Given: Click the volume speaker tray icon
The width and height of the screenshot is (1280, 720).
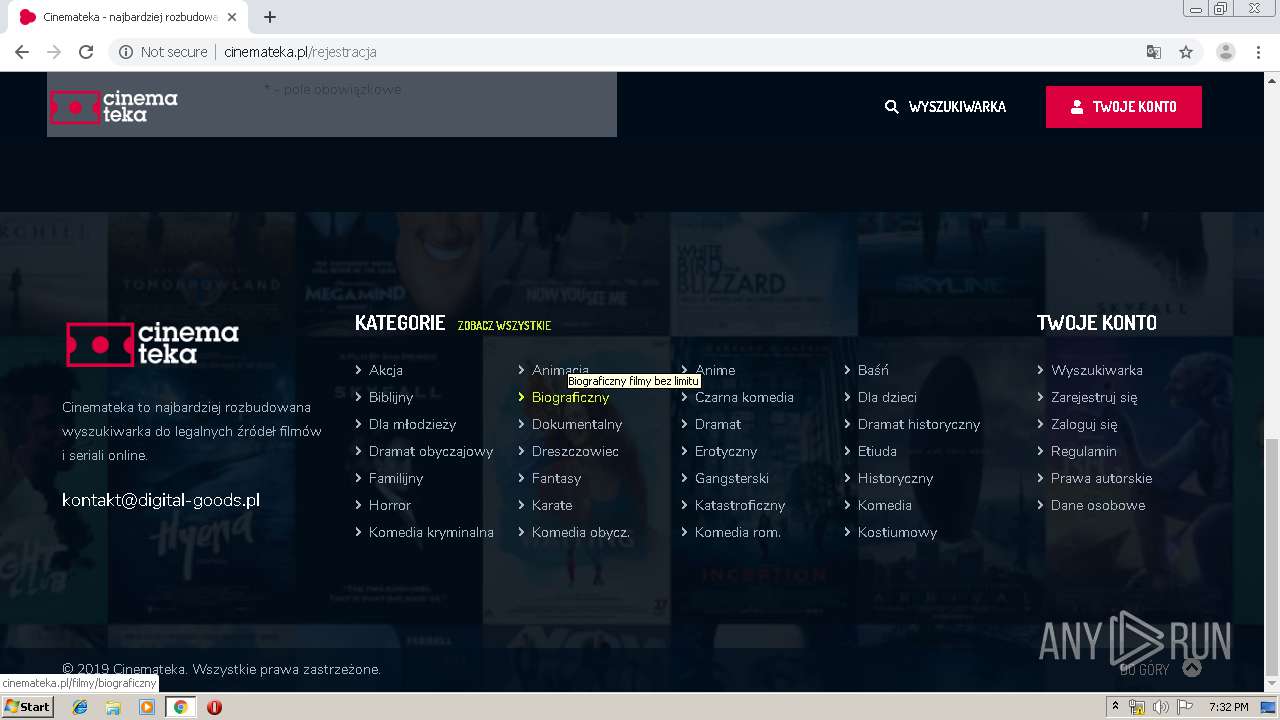Looking at the screenshot, I should (x=1160, y=707).
